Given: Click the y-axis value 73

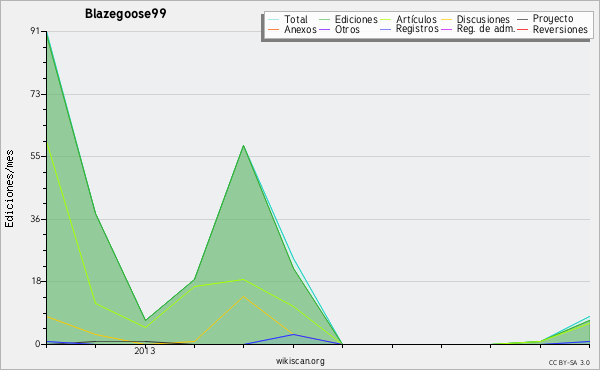Looking at the screenshot, I should pyautogui.click(x=35, y=94).
